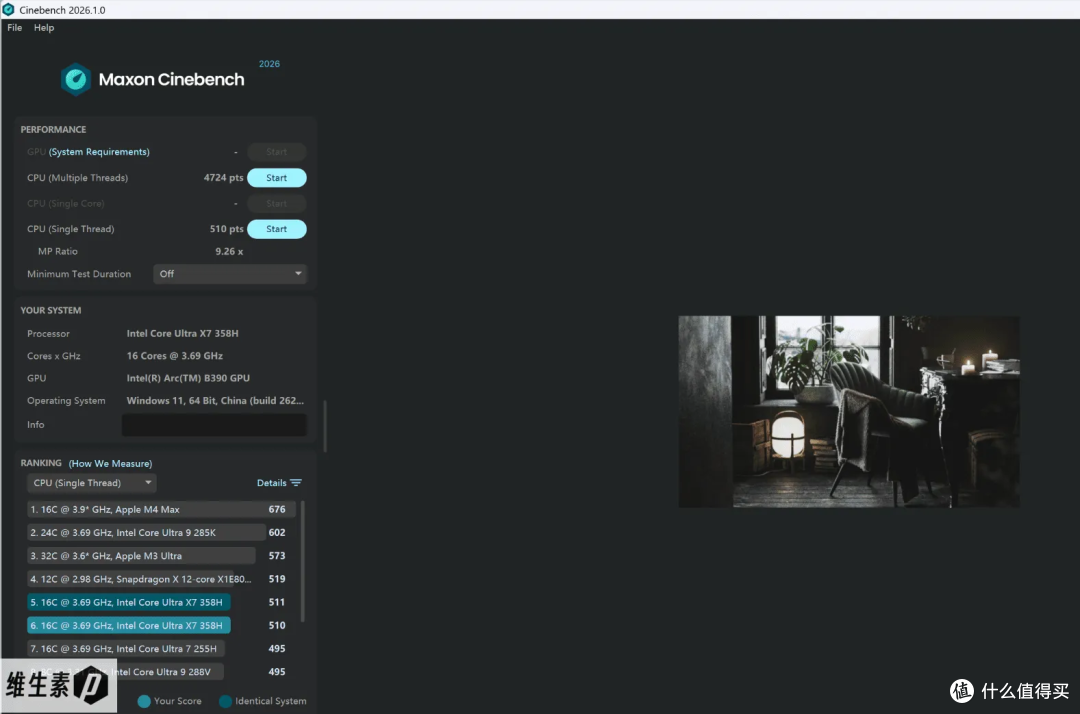This screenshot has height=714, width=1080.
Task: Open the File menu
Action: (x=14, y=28)
